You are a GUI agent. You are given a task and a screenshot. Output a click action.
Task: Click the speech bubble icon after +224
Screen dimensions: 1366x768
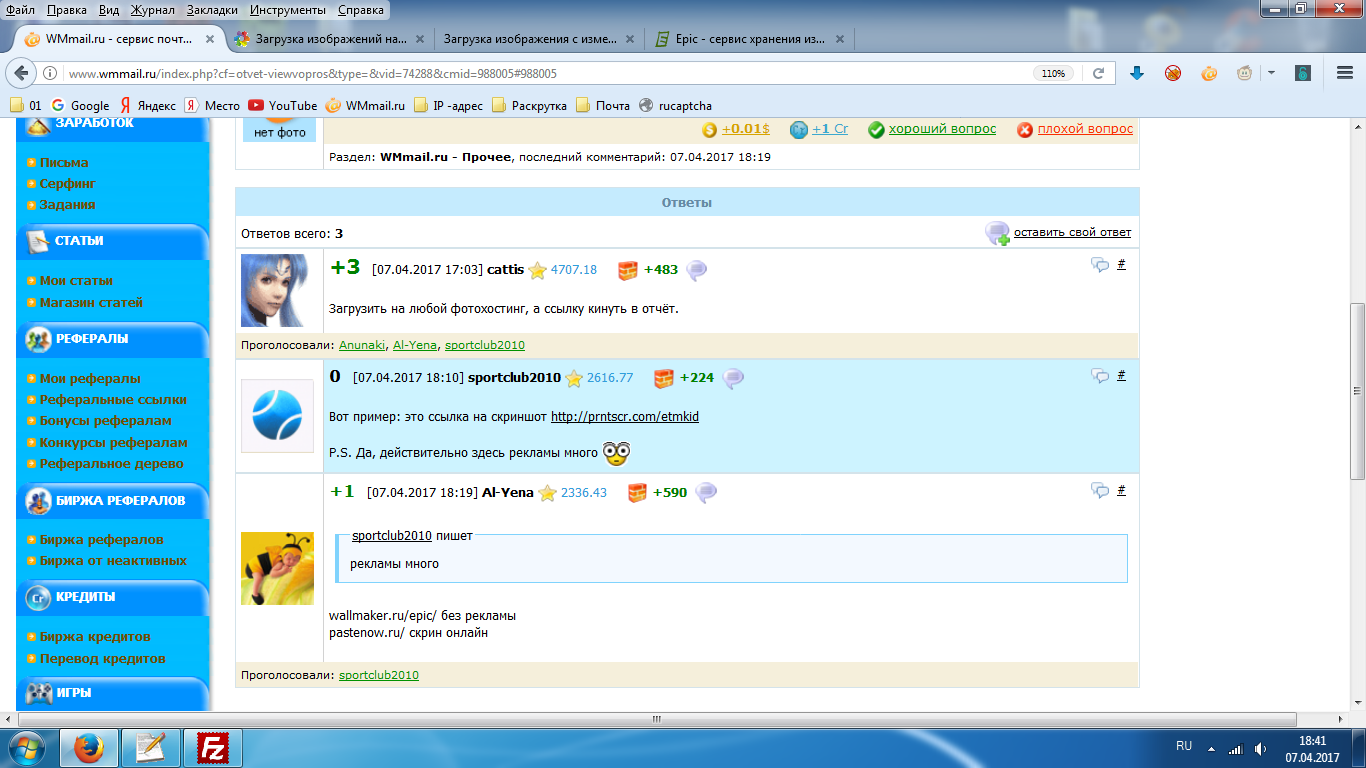[733, 379]
